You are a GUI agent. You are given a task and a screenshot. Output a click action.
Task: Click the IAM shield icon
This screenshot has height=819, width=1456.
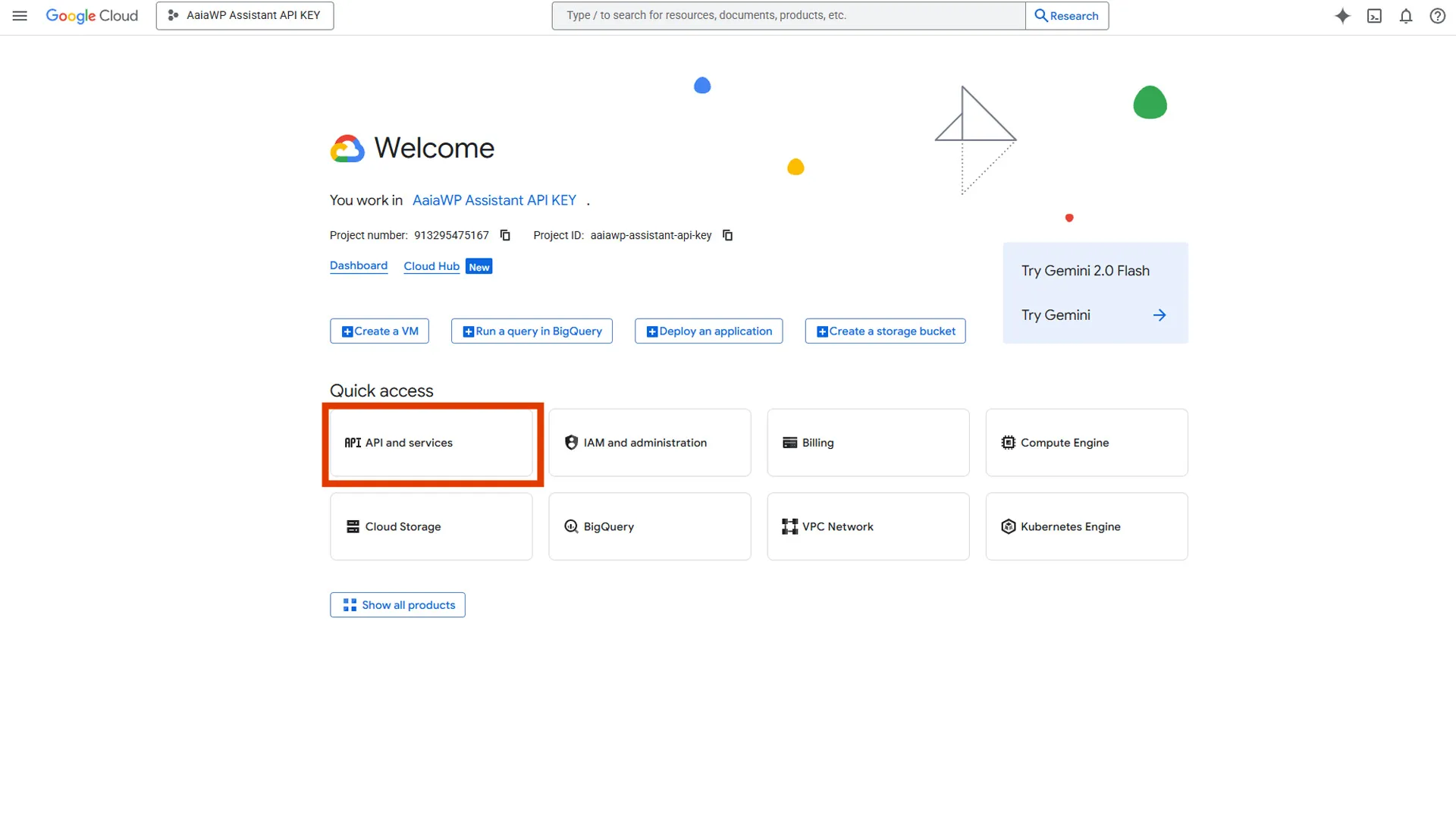571,443
